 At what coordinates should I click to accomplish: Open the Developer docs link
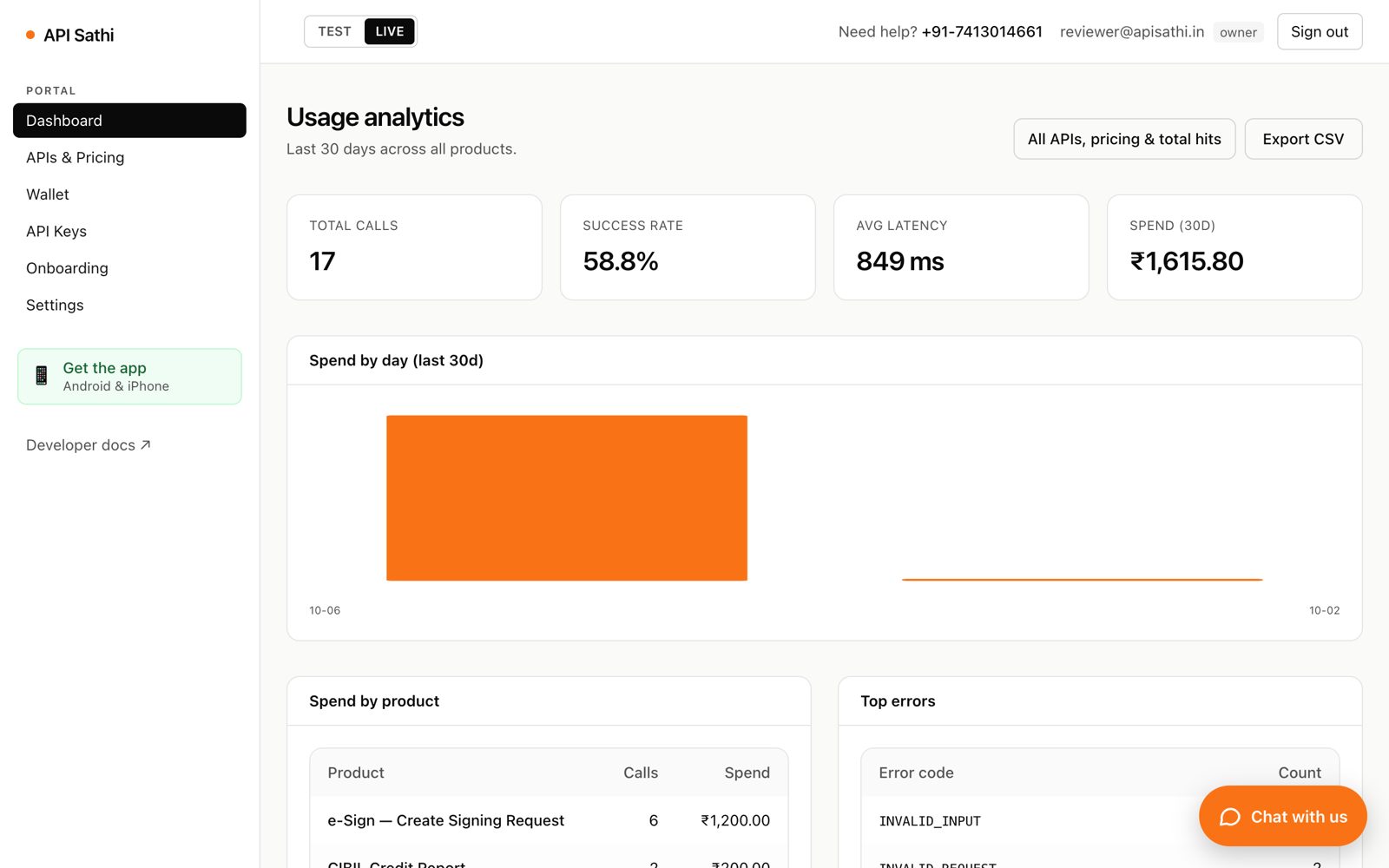tap(89, 445)
